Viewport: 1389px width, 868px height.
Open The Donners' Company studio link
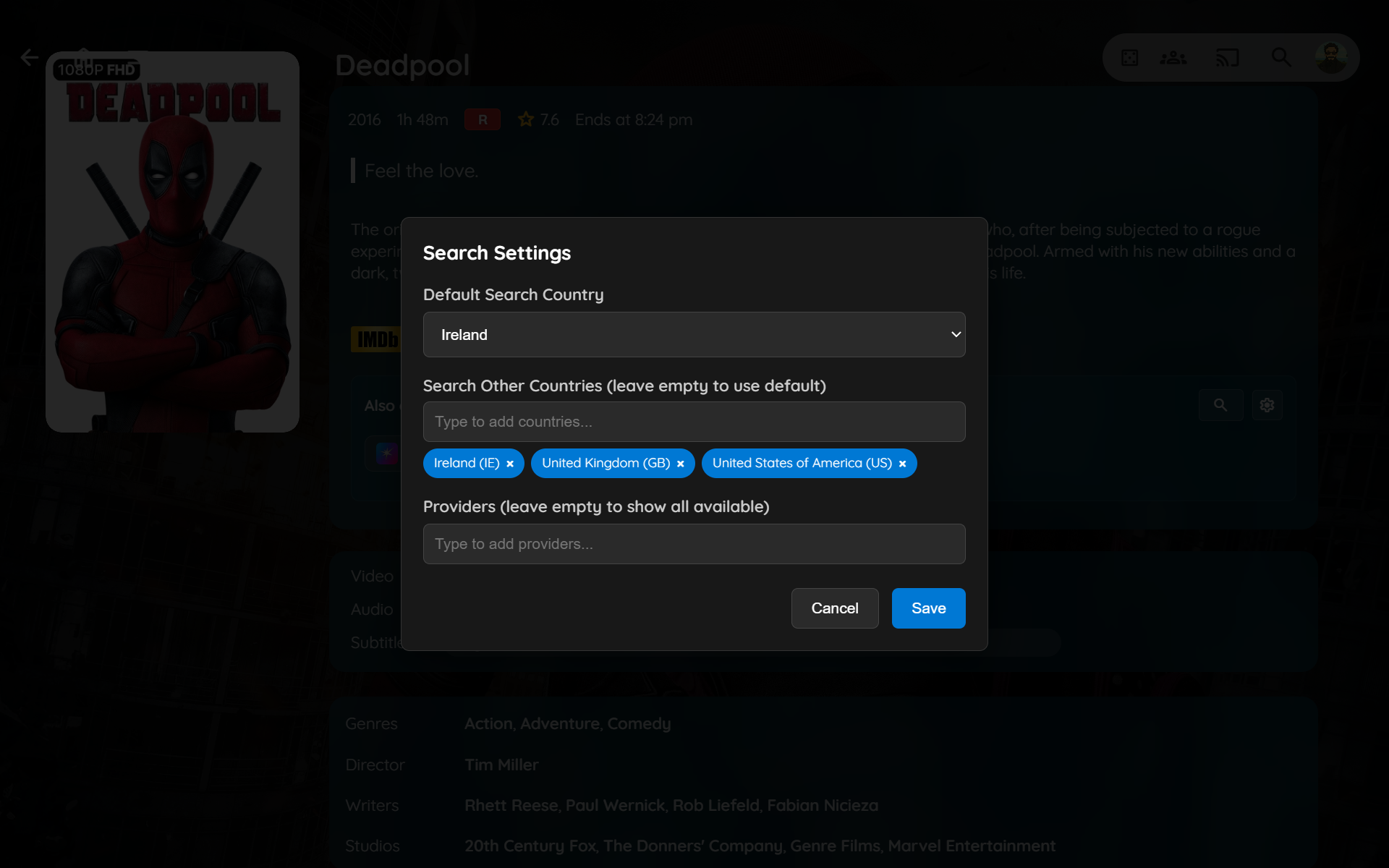[693, 846]
